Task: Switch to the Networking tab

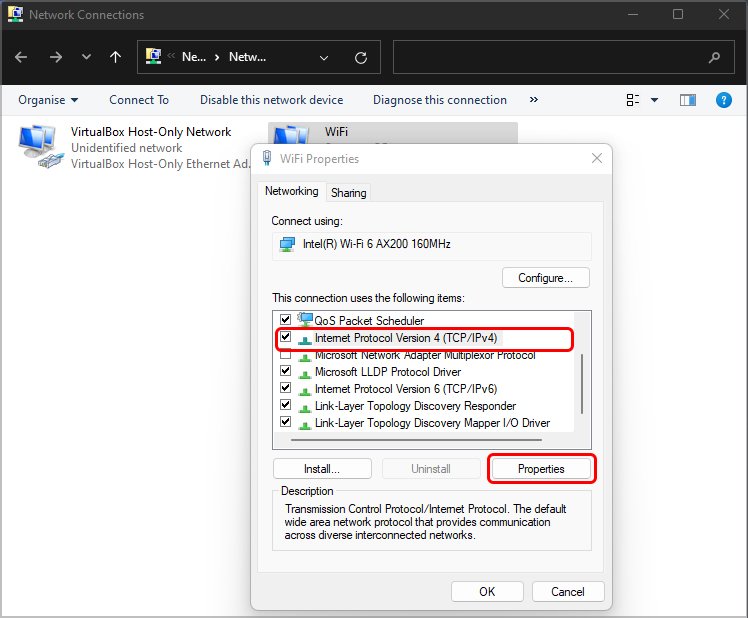Action: tap(291, 191)
